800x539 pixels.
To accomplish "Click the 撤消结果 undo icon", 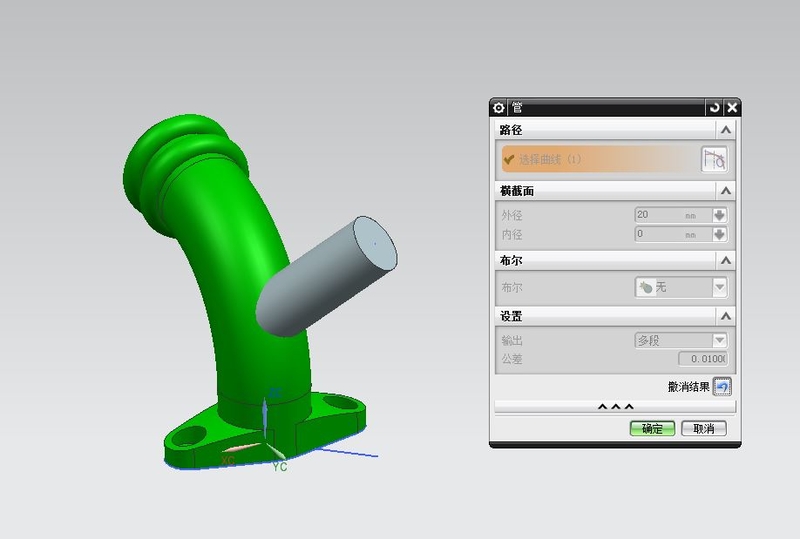I will pyautogui.click(x=722, y=387).
